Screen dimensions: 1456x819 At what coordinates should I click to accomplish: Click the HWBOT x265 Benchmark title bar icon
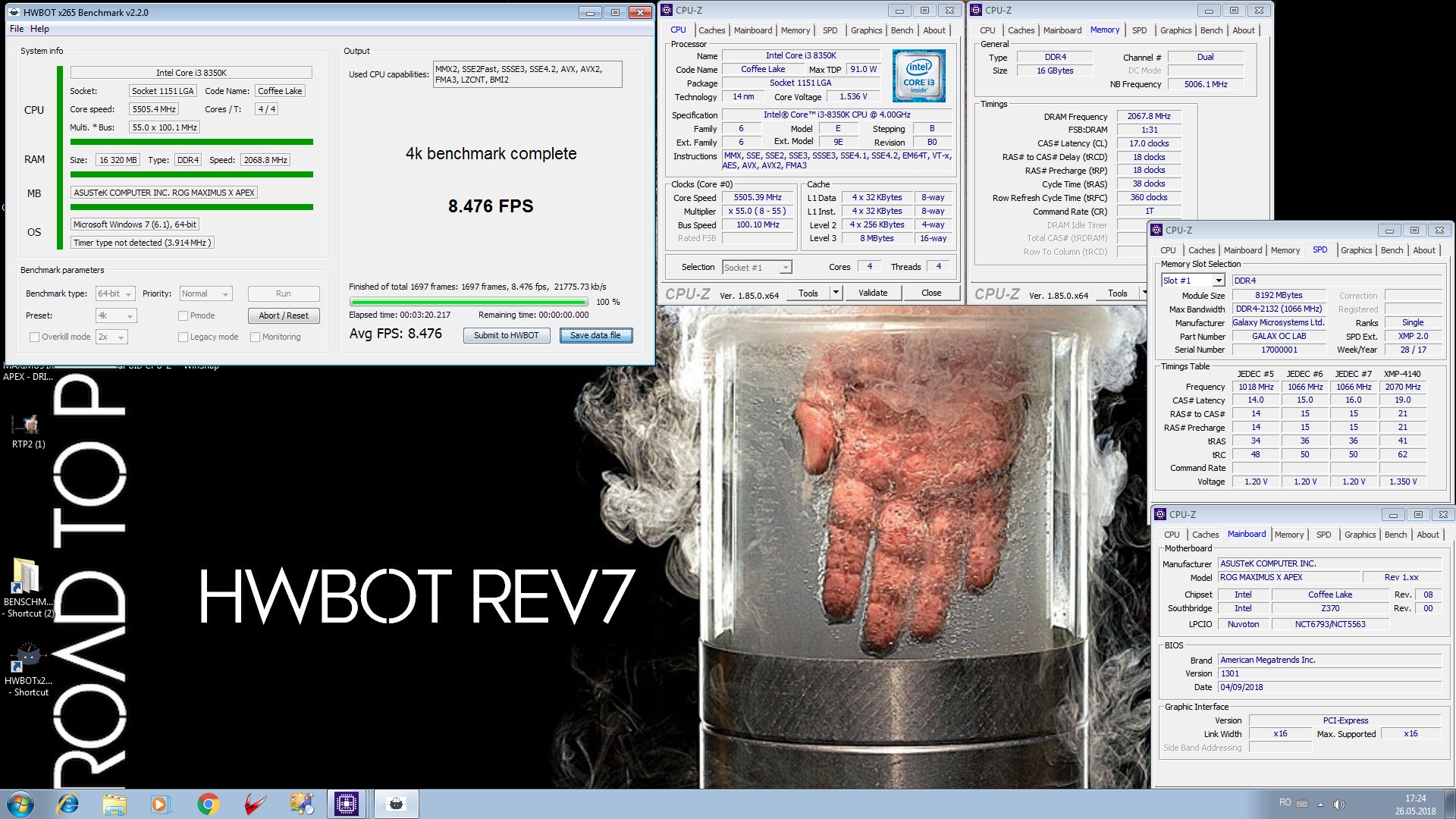[14, 12]
